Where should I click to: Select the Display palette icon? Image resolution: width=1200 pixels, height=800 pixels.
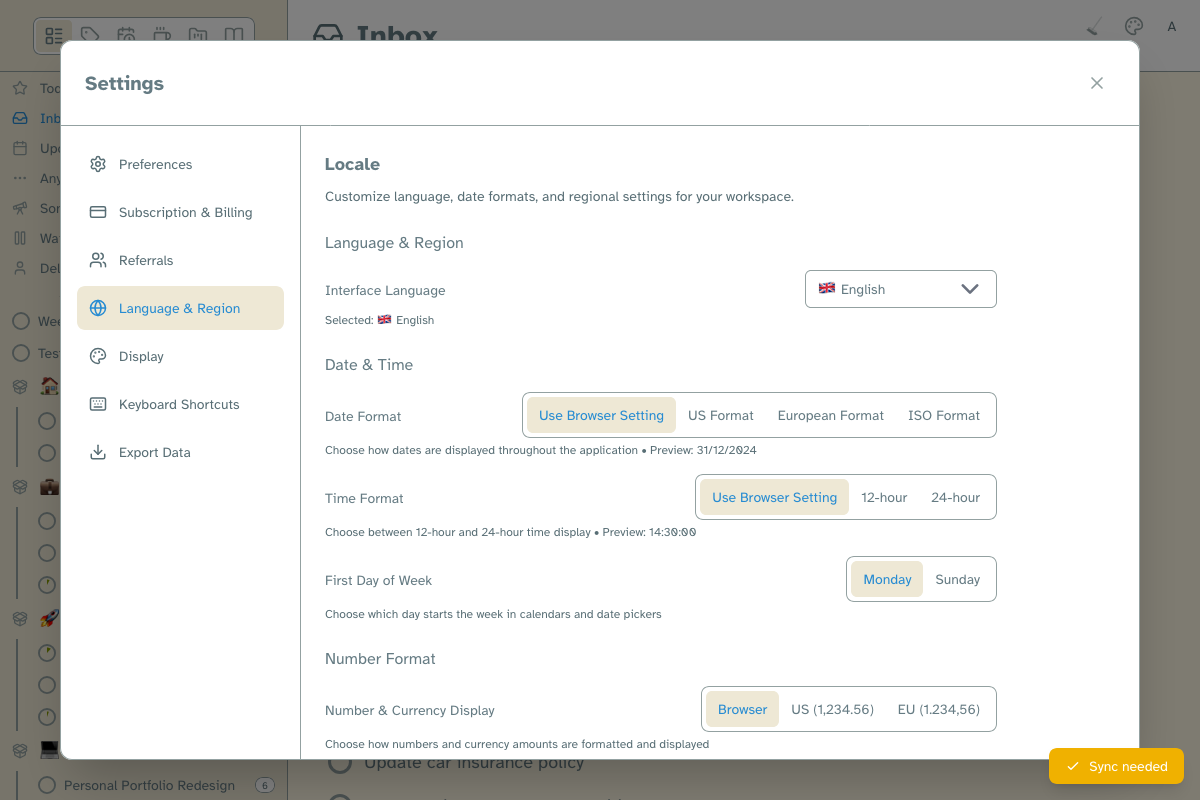pyautogui.click(x=97, y=356)
